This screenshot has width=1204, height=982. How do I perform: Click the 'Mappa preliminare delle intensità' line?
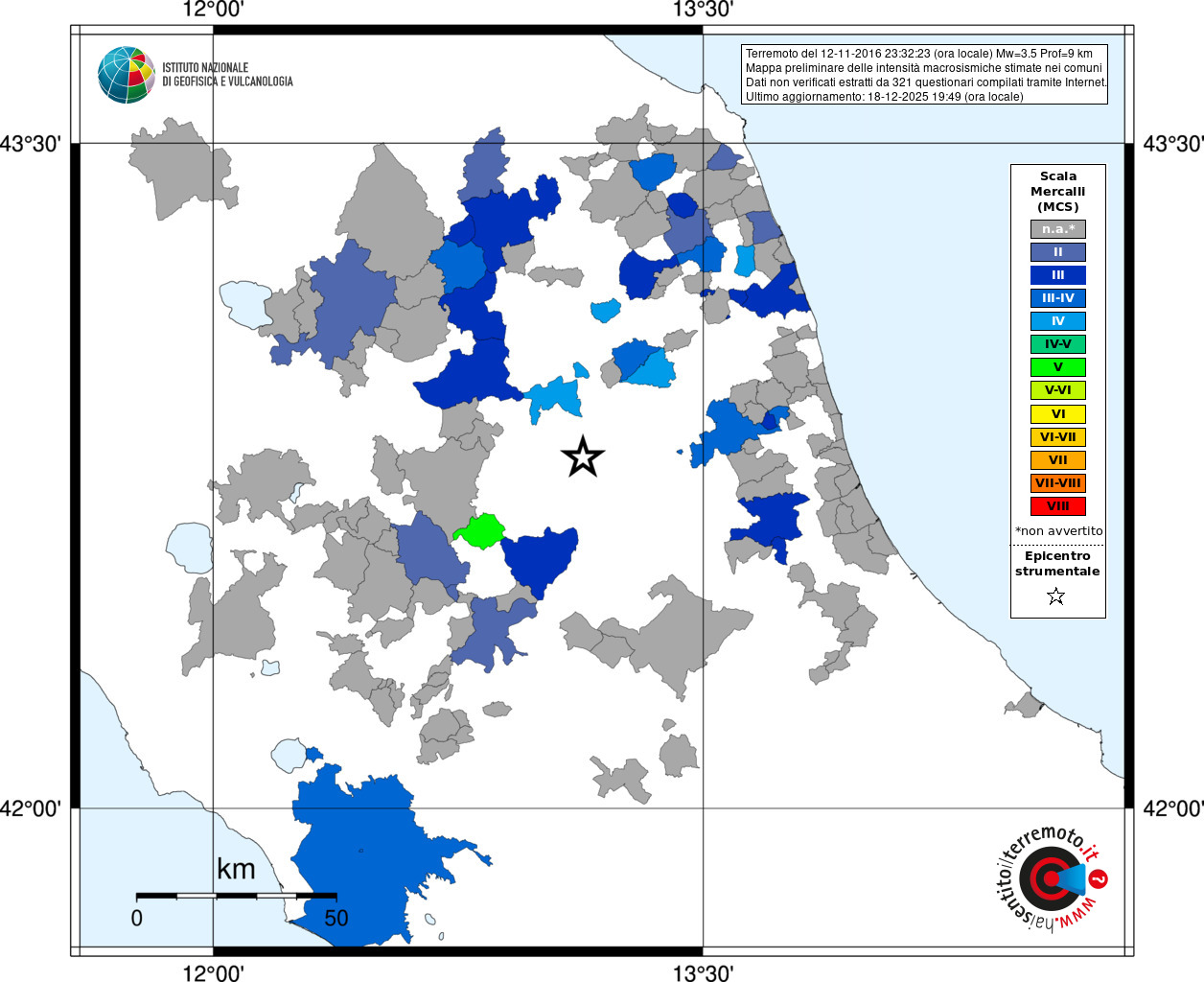(x=924, y=68)
